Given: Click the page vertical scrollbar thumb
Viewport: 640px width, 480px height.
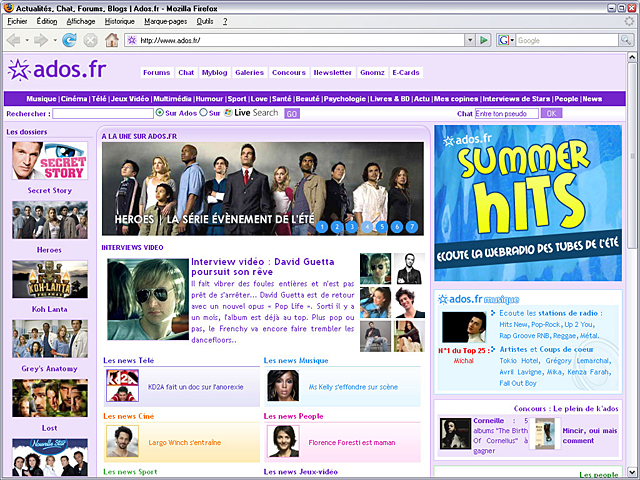Looking at the screenshot, I should (631, 155).
